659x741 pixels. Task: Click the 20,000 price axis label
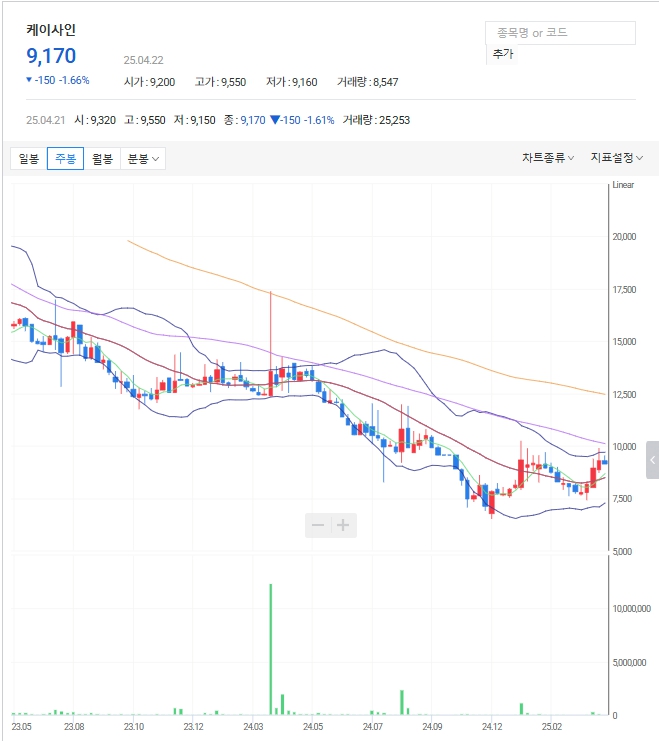click(624, 236)
